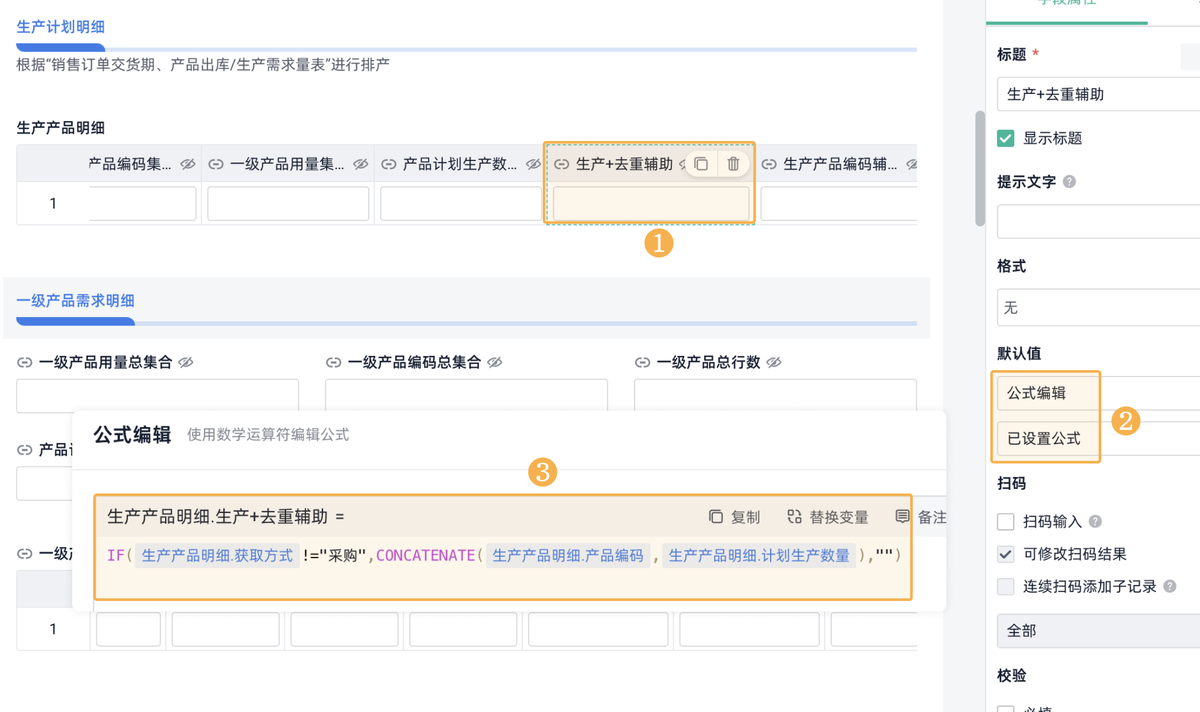Screen dimensions: 1200x712
Task: Click the 一级产品总行数 input box
Action: (775, 395)
